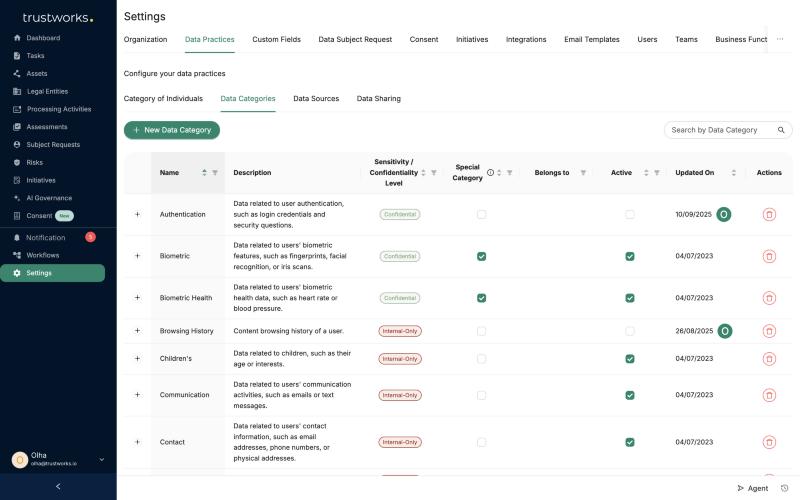Click the search magnifier icon
The image size is (800, 500).
click(781, 130)
